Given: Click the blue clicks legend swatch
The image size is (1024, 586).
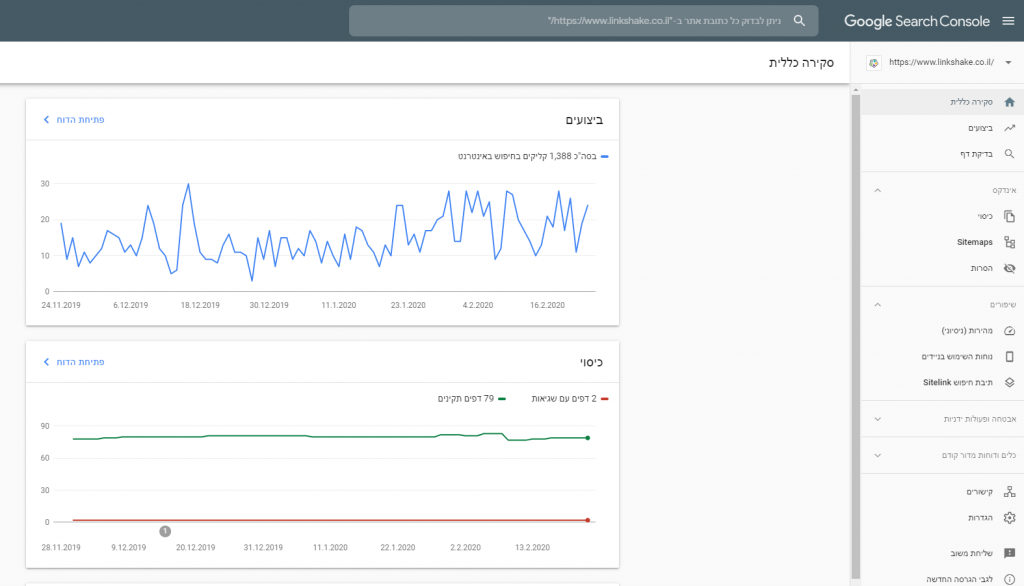Looking at the screenshot, I should pos(605,157).
